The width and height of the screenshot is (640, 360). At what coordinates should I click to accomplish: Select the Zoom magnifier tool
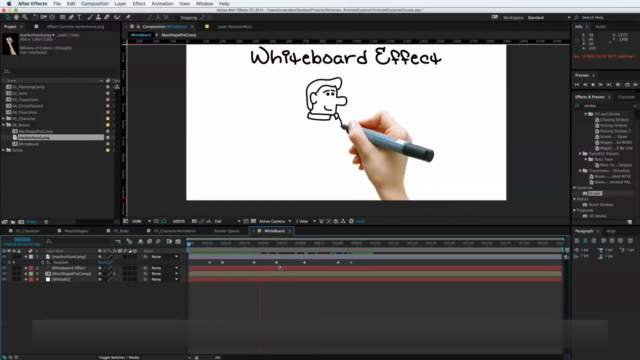point(24,17)
